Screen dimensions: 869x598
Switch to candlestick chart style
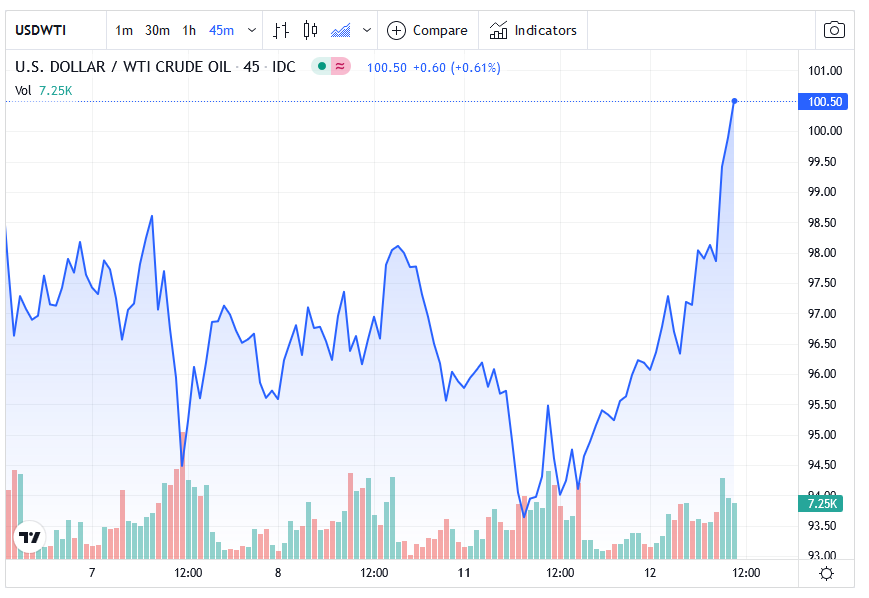tap(310, 30)
